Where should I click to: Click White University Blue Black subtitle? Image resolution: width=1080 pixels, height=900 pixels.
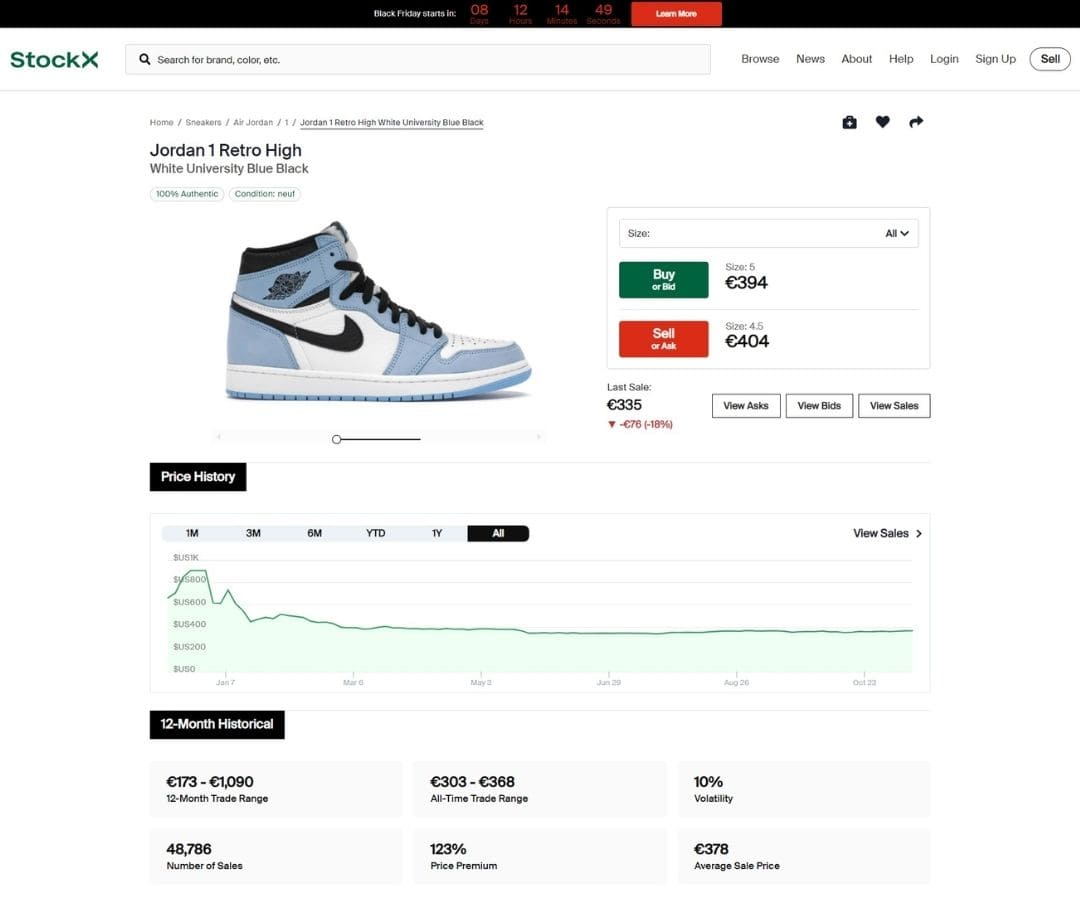[x=229, y=169]
